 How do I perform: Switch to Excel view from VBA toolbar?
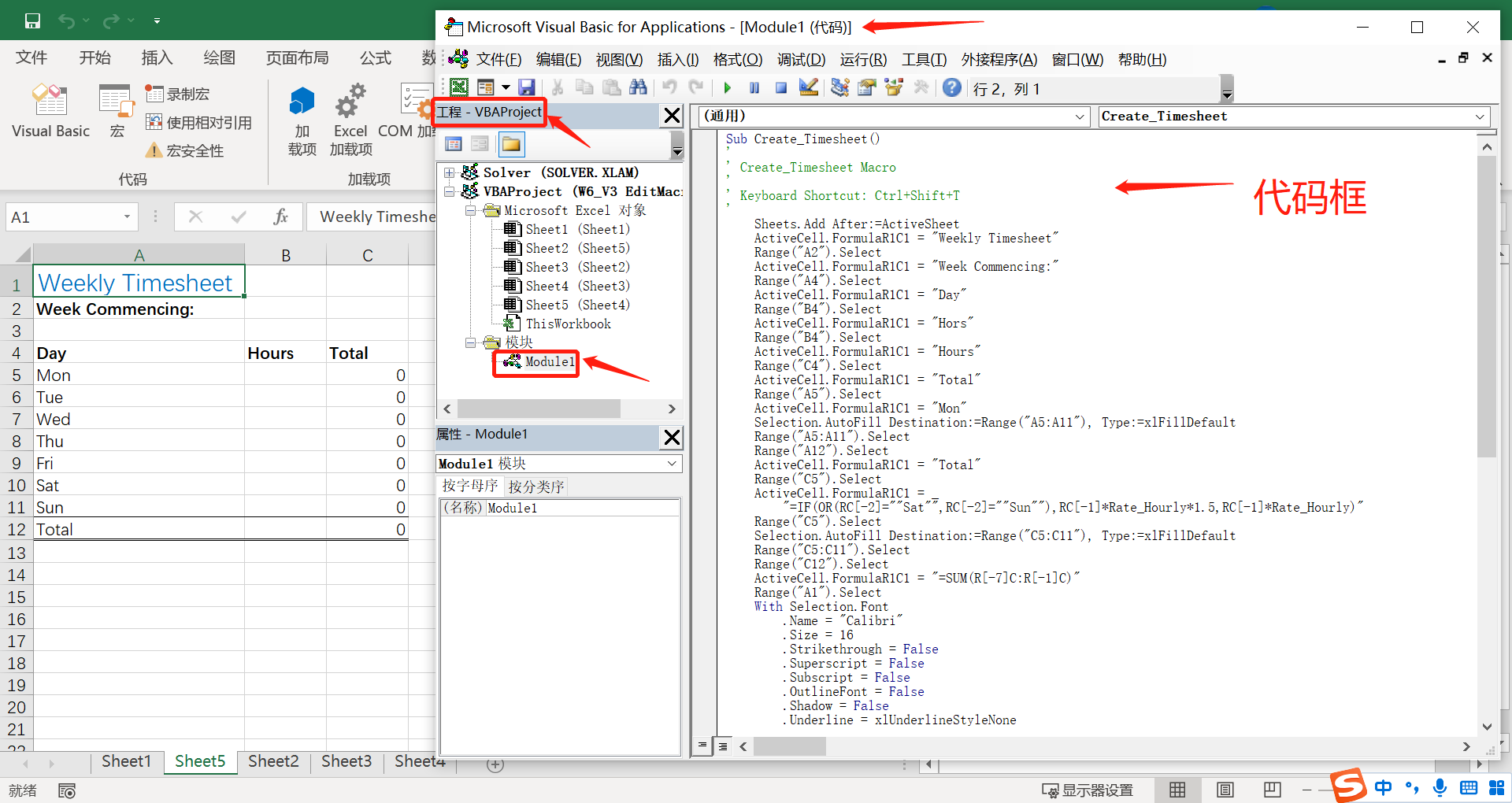click(459, 87)
